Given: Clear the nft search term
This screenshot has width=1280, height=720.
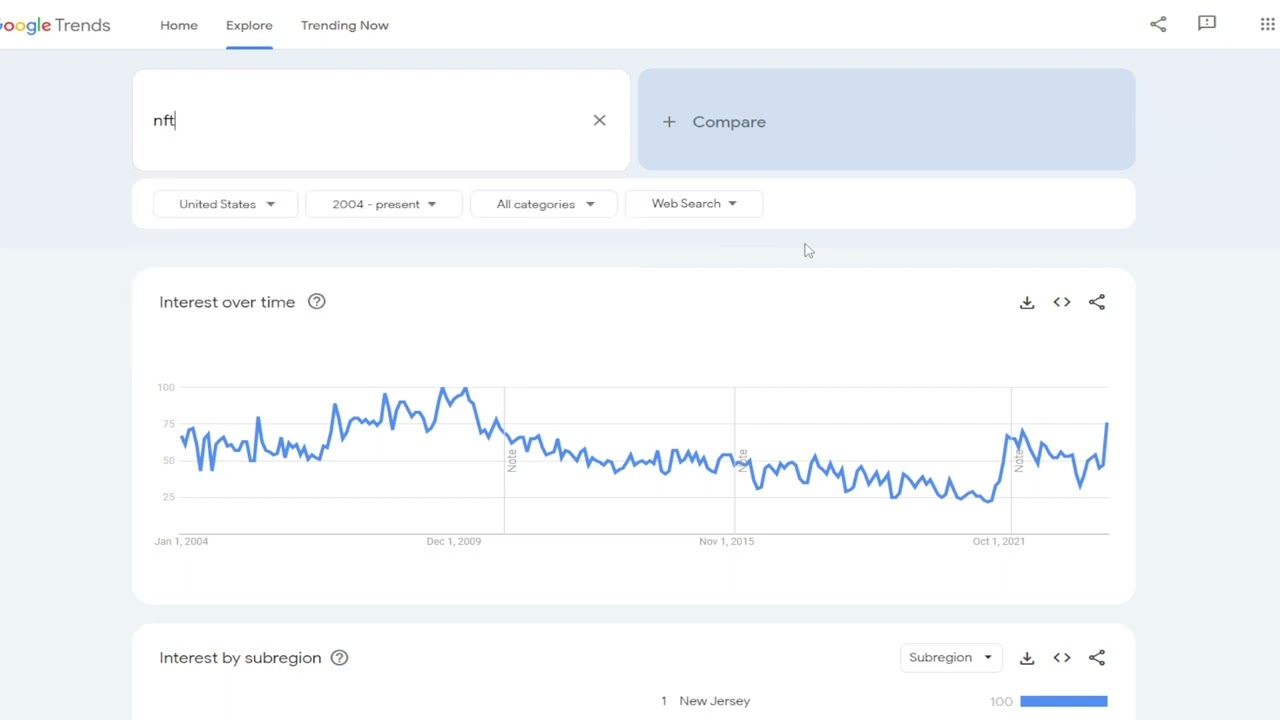Looking at the screenshot, I should click(x=599, y=120).
